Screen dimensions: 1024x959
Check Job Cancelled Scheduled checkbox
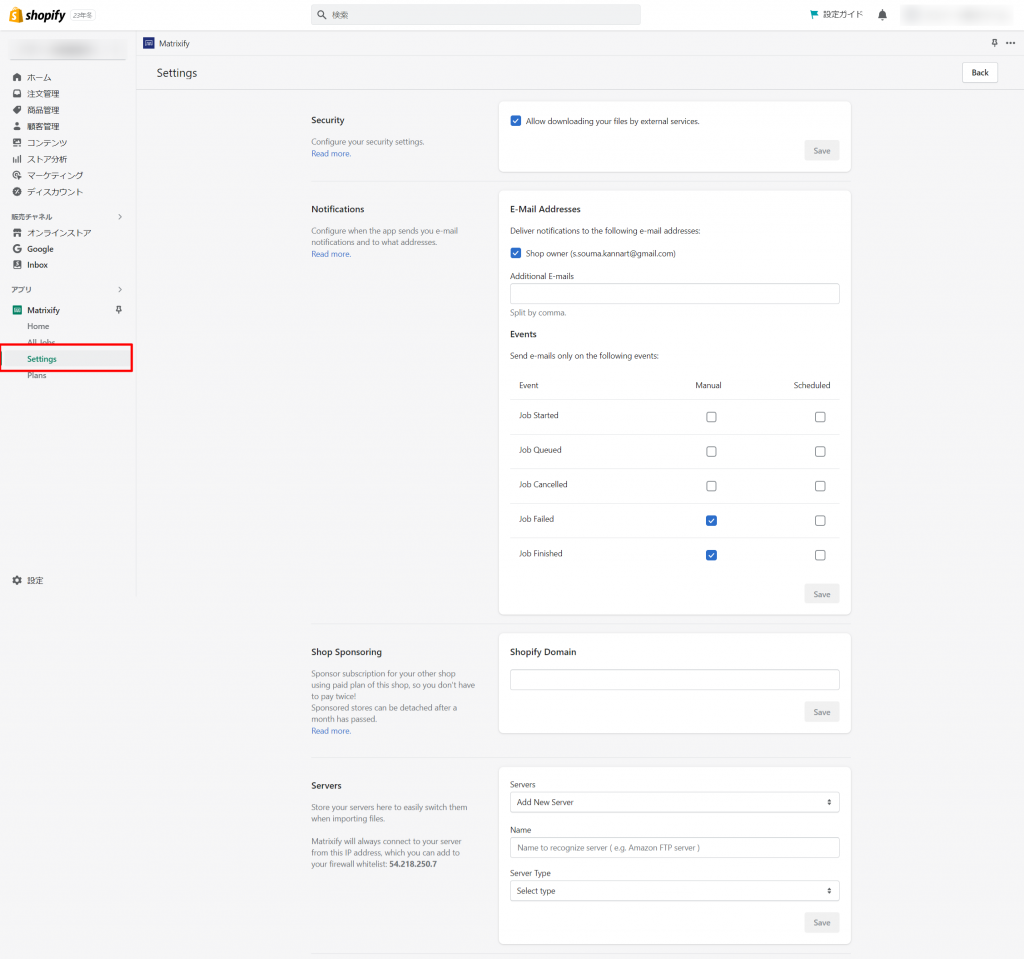[x=820, y=486]
